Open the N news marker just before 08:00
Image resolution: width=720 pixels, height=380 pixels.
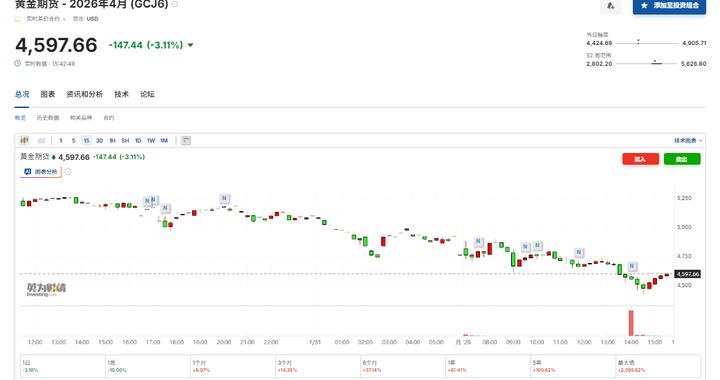pyautogui.click(x=478, y=241)
